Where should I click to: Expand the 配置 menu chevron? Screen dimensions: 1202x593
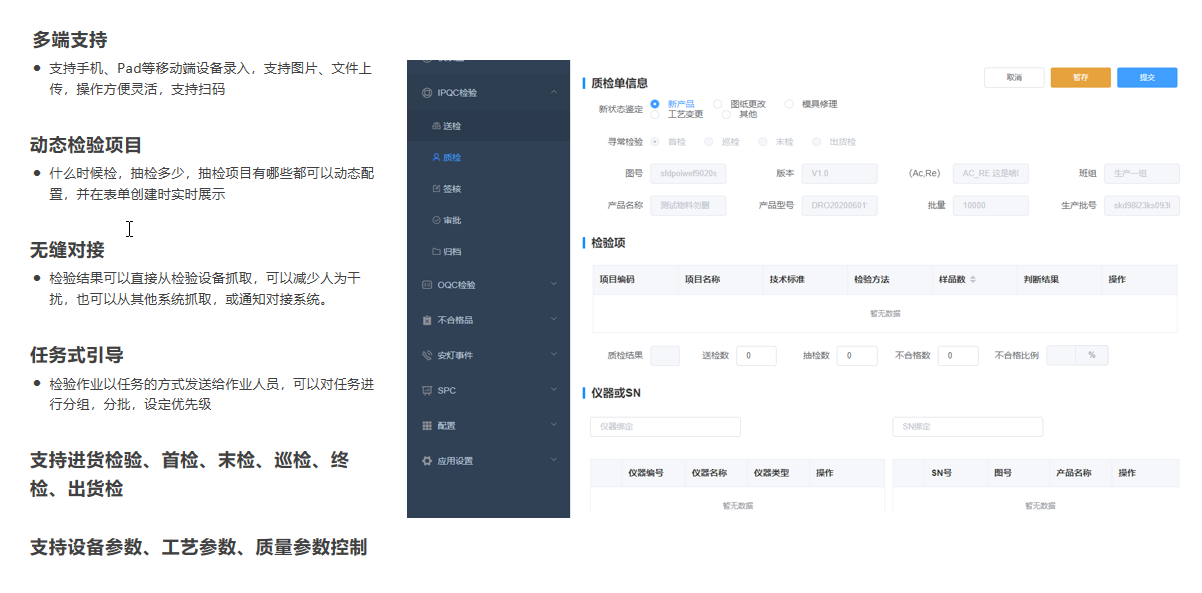(554, 425)
